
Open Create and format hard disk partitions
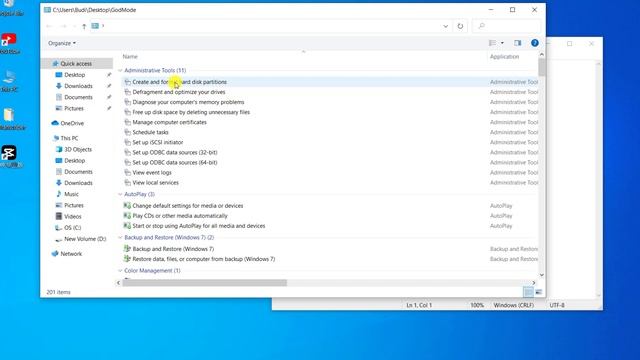179,82
